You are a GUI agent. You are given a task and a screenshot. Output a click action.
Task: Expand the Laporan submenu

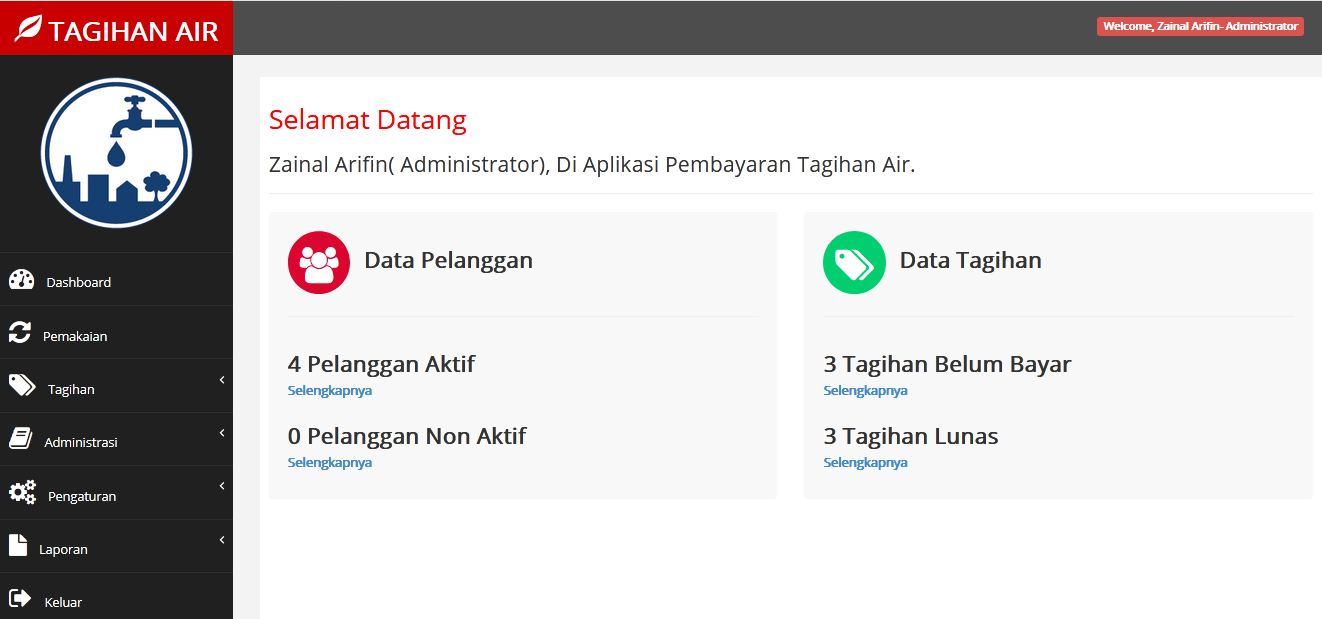(222, 540)
